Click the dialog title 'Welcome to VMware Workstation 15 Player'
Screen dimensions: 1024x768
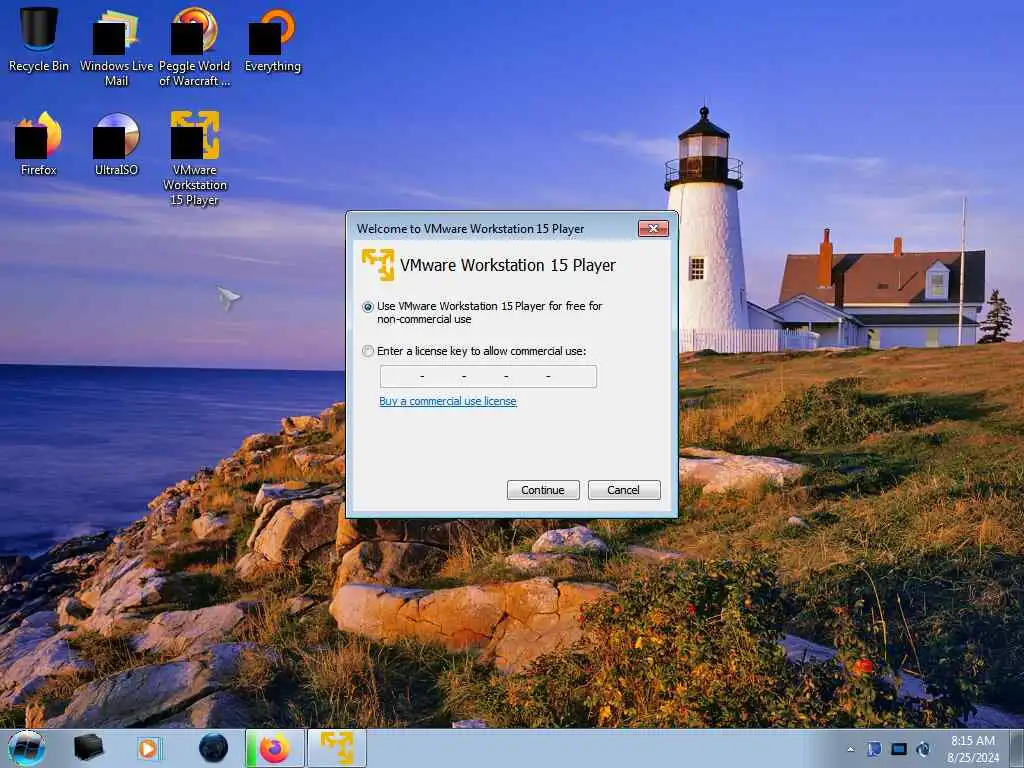pyautogui.click(x=470, y=229)
